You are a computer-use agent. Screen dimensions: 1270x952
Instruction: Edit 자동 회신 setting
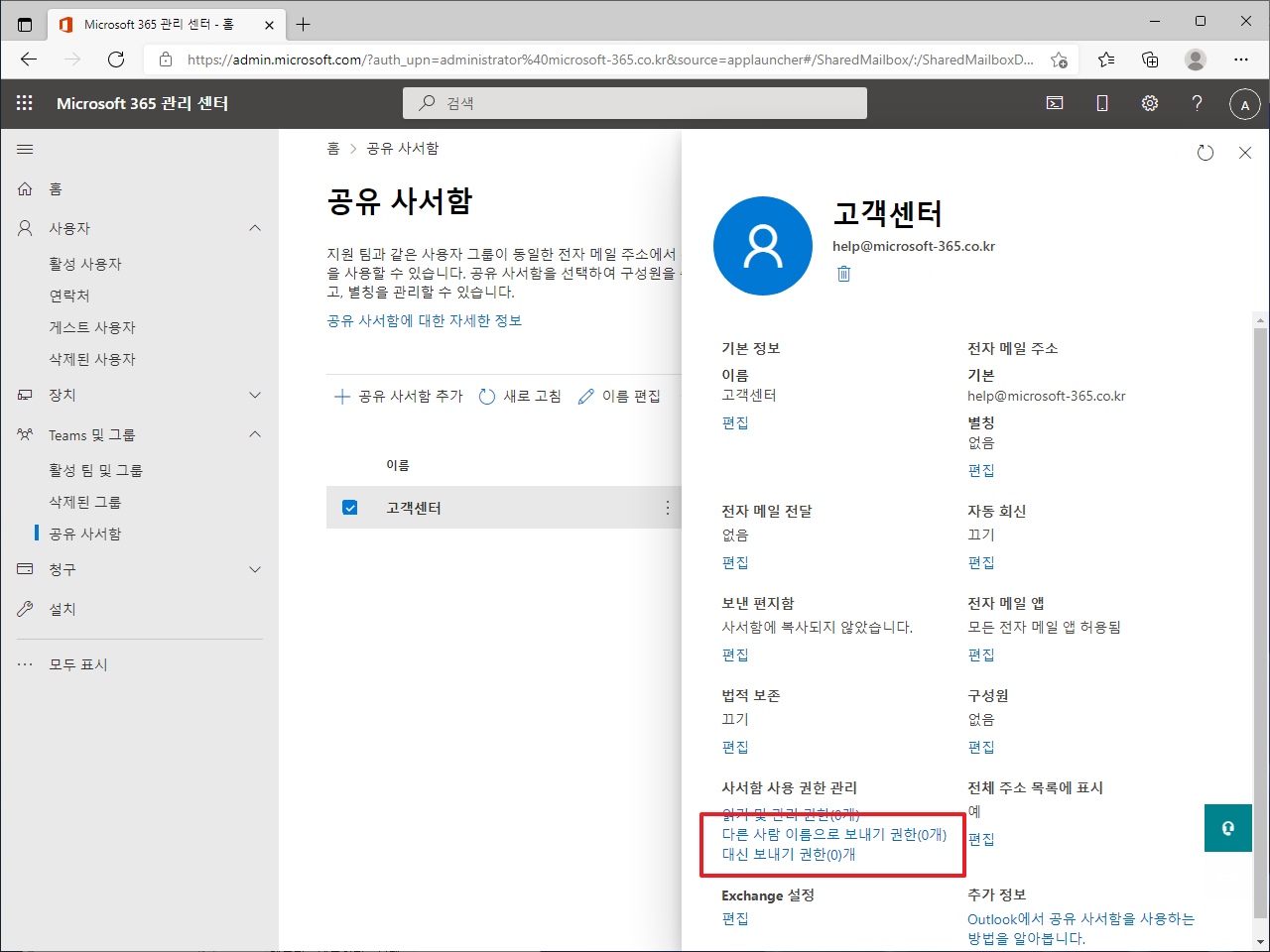click(981, 563)
